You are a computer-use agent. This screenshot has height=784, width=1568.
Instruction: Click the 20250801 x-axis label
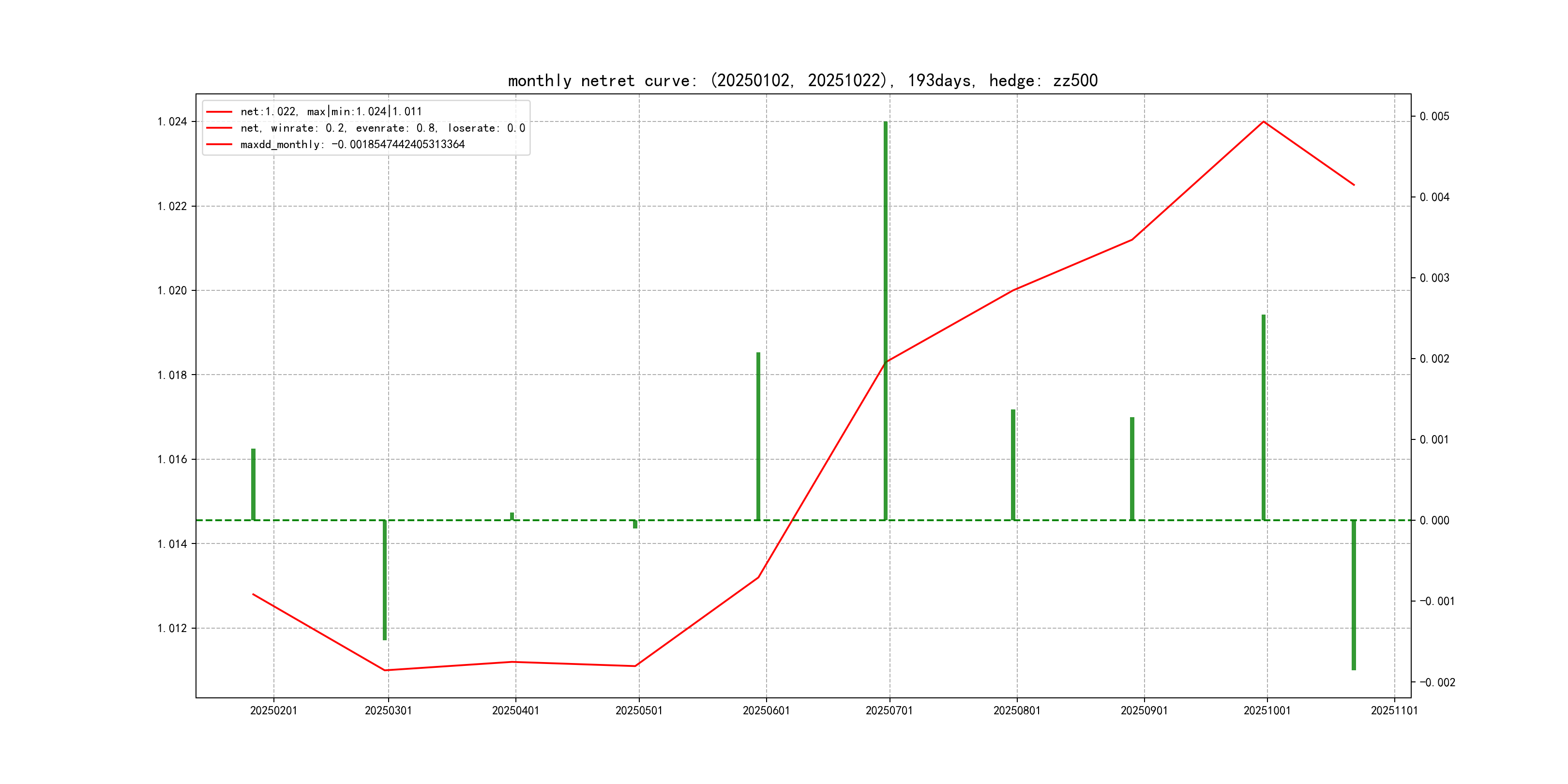(x=1016, y=710)
